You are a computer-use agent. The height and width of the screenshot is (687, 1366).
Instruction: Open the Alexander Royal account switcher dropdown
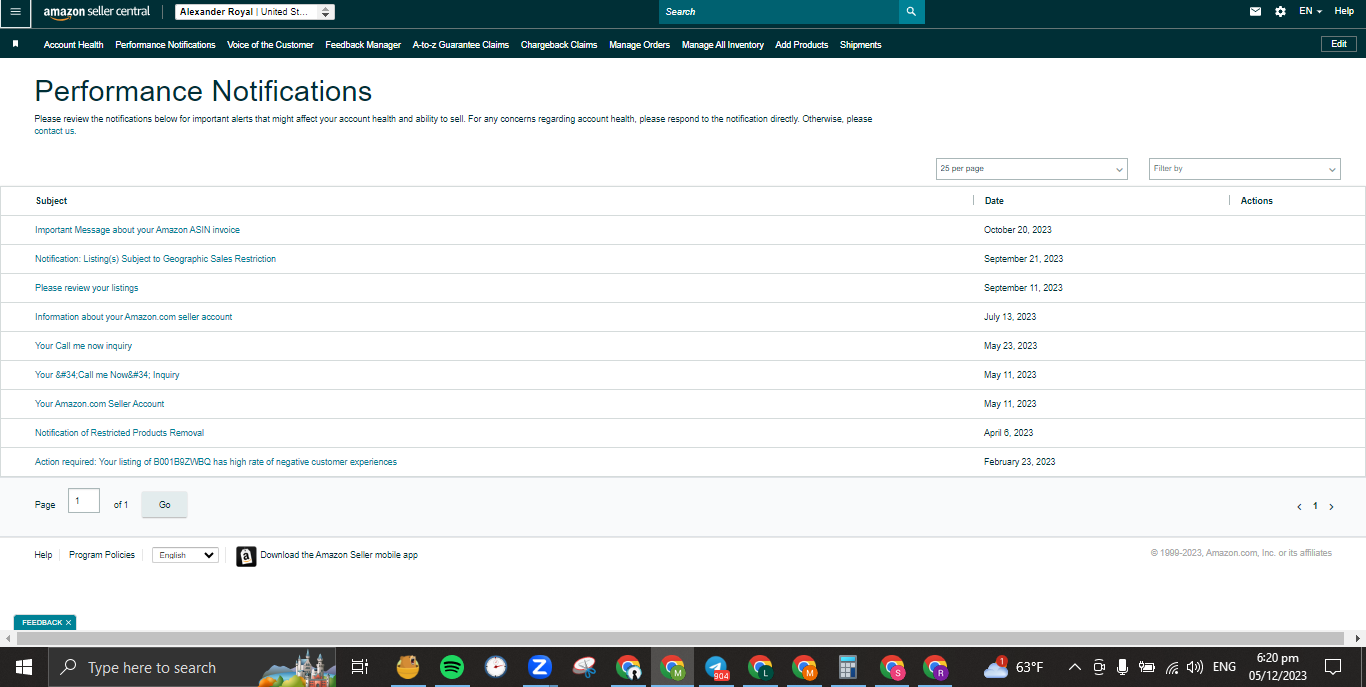click(x=255, y=12)
